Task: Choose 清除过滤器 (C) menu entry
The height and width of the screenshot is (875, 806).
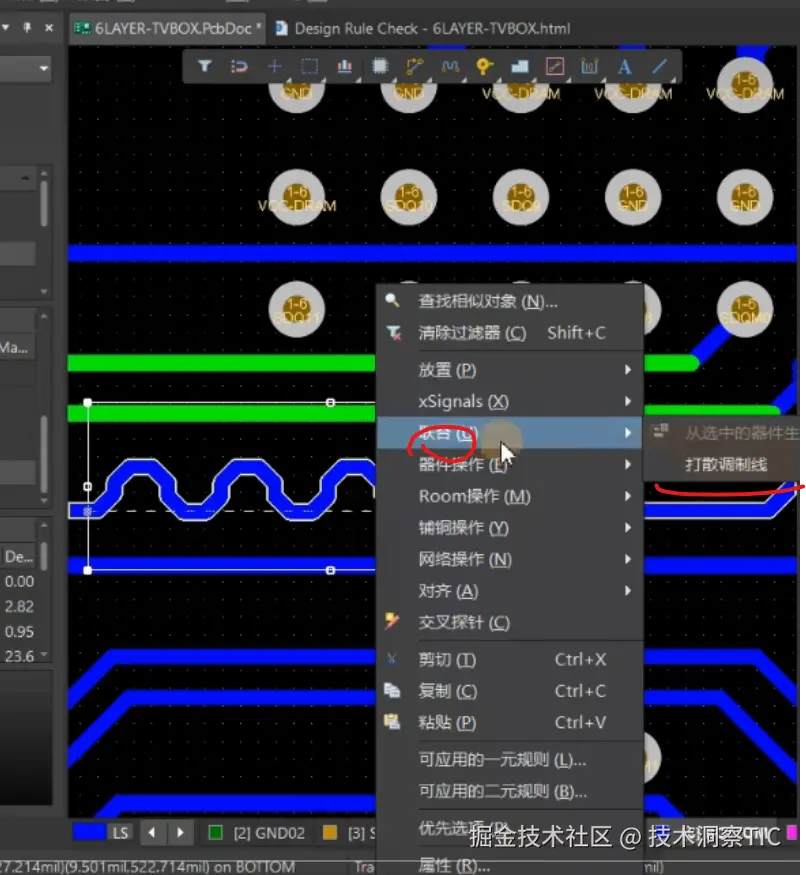Action: pyautogui.click(x=510, y=333)
